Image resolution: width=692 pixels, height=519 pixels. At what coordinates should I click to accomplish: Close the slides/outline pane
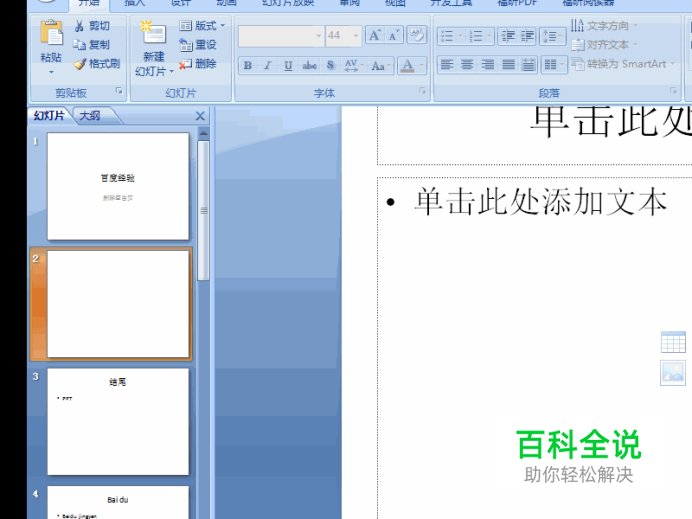[x=200, y=116]
